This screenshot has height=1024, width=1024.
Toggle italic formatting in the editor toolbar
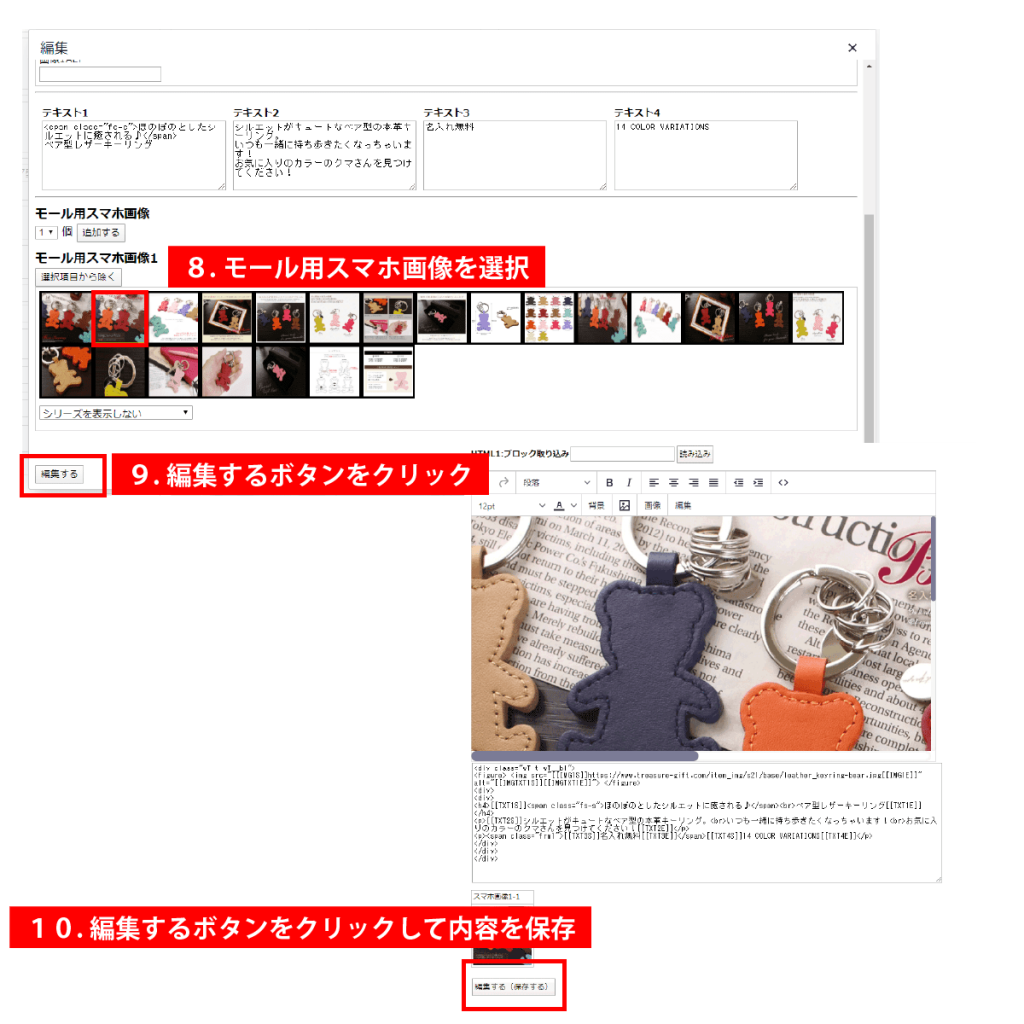click(x=629, y=483)
